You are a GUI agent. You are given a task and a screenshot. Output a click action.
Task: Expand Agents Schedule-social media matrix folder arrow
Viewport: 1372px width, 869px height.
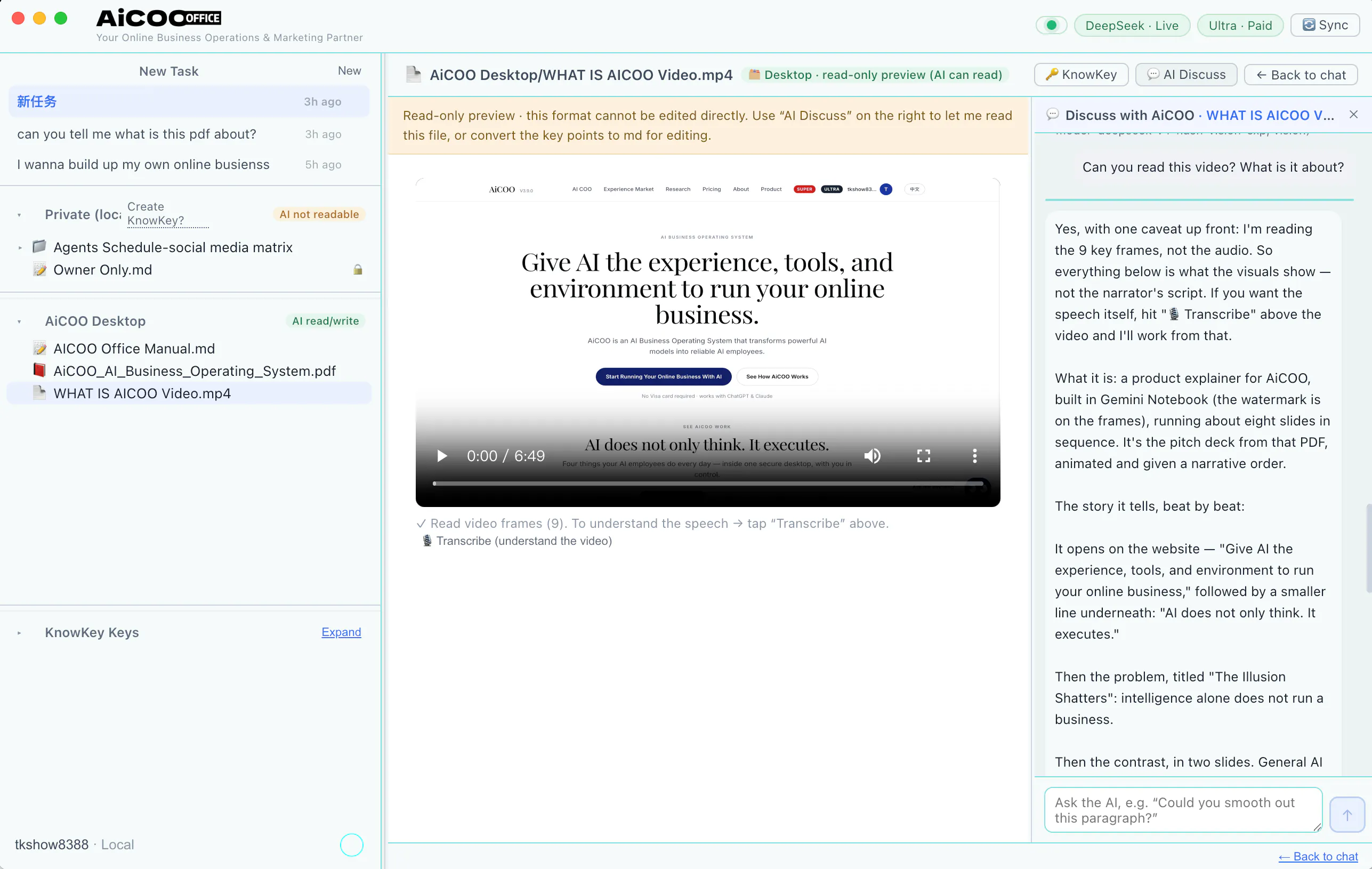pos(20,248)
